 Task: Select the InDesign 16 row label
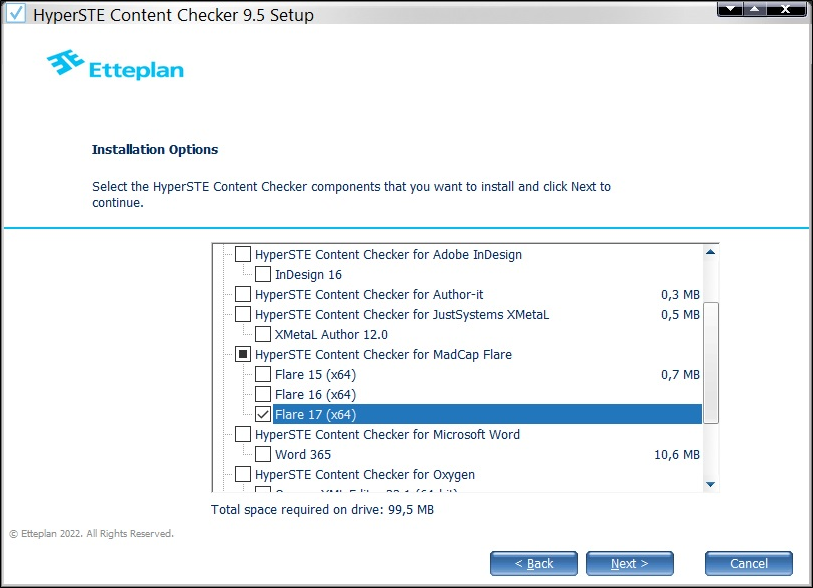308,275
